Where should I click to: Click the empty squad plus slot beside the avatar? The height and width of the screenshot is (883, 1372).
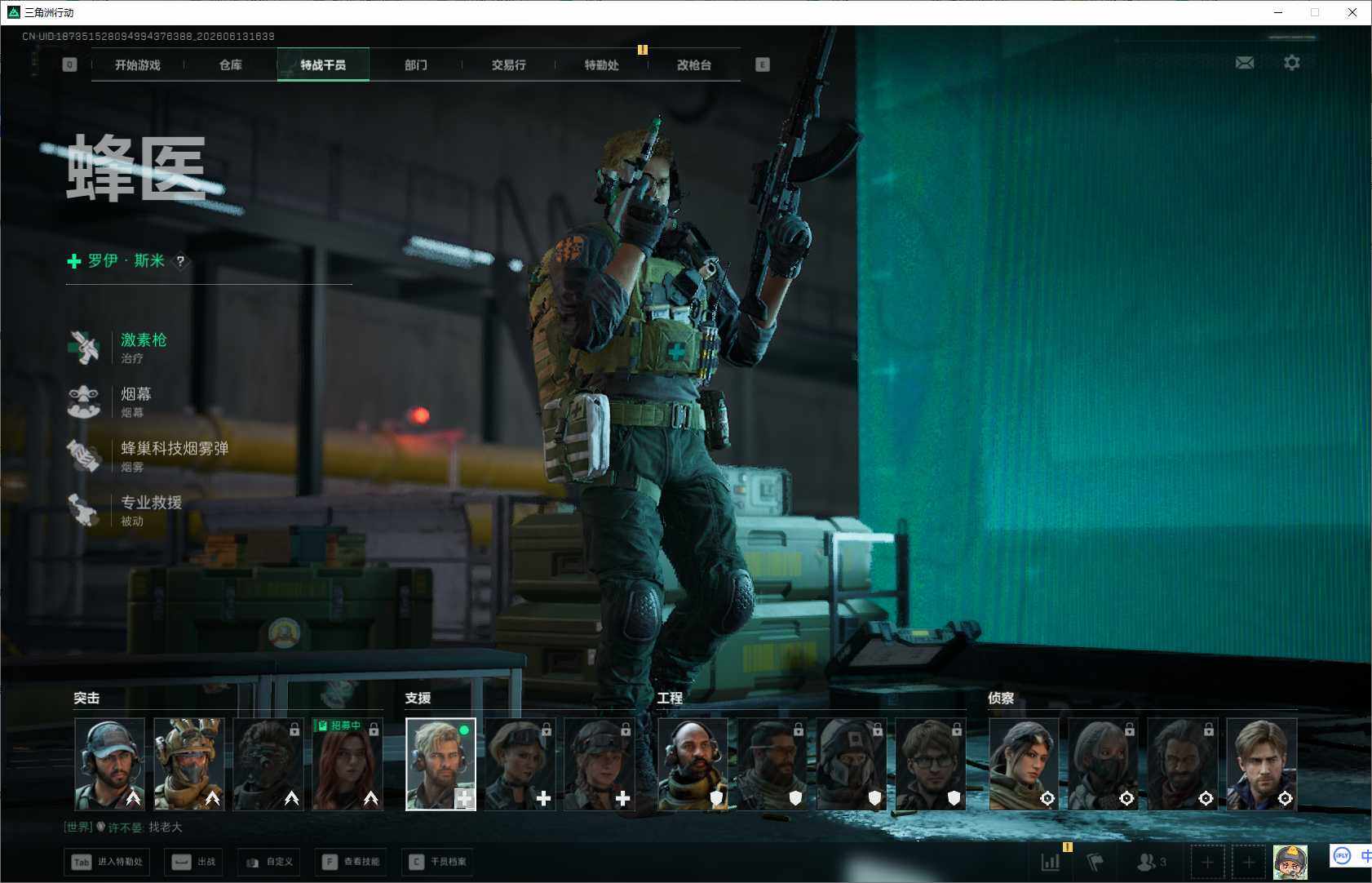(x=1248, y=862)
